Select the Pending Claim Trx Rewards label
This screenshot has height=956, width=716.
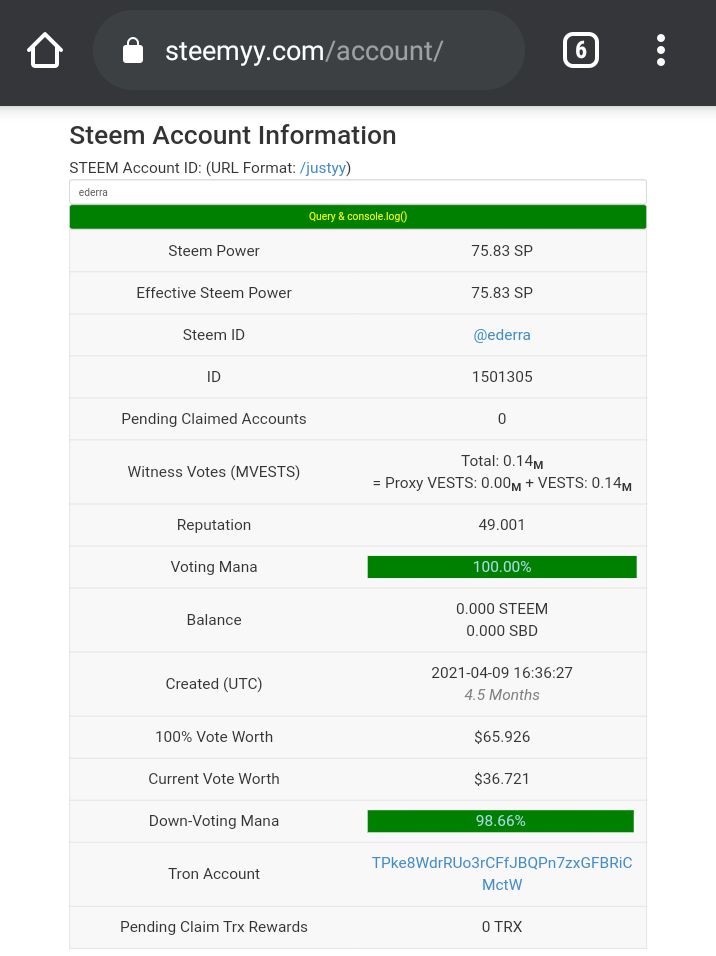click(x=214, y=927)
